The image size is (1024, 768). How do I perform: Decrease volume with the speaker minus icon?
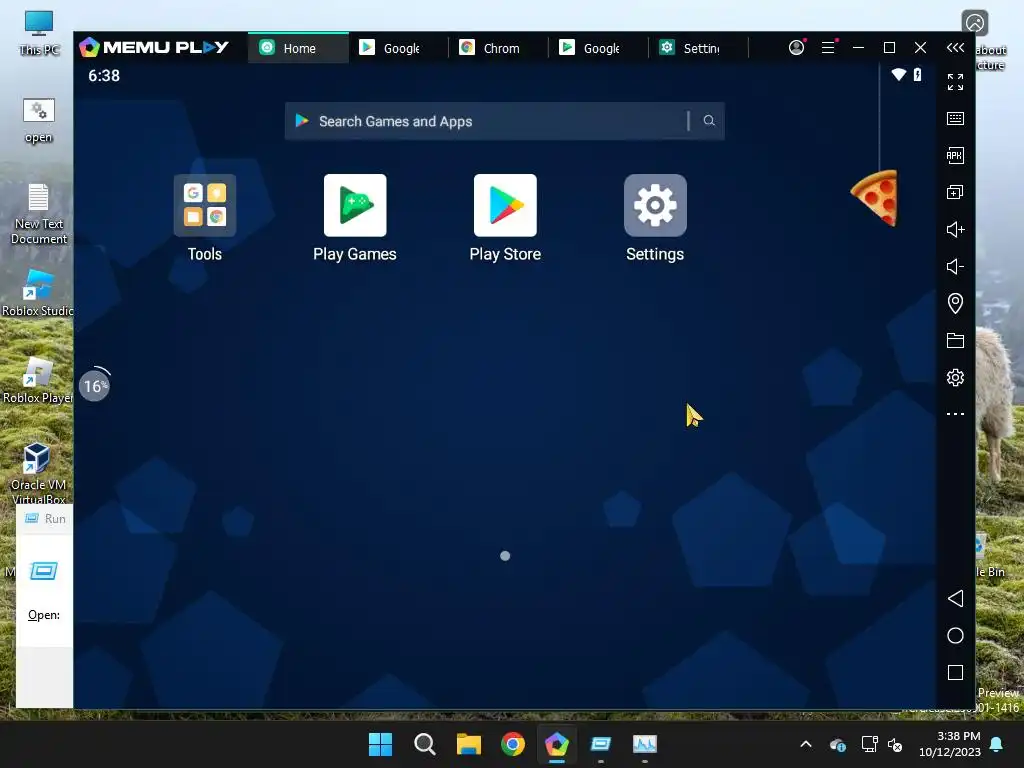[955, 266]
